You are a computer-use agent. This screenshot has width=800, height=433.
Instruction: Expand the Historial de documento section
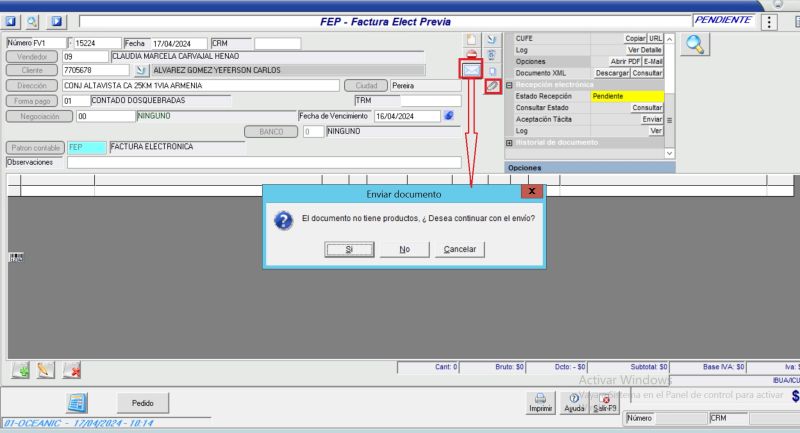[x=509, y=142]
